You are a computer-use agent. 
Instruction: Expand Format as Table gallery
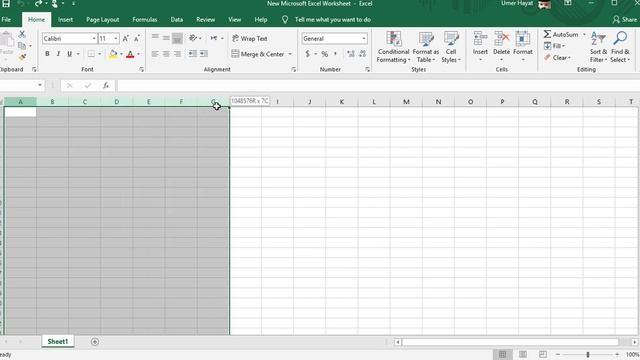pos(426,47)
